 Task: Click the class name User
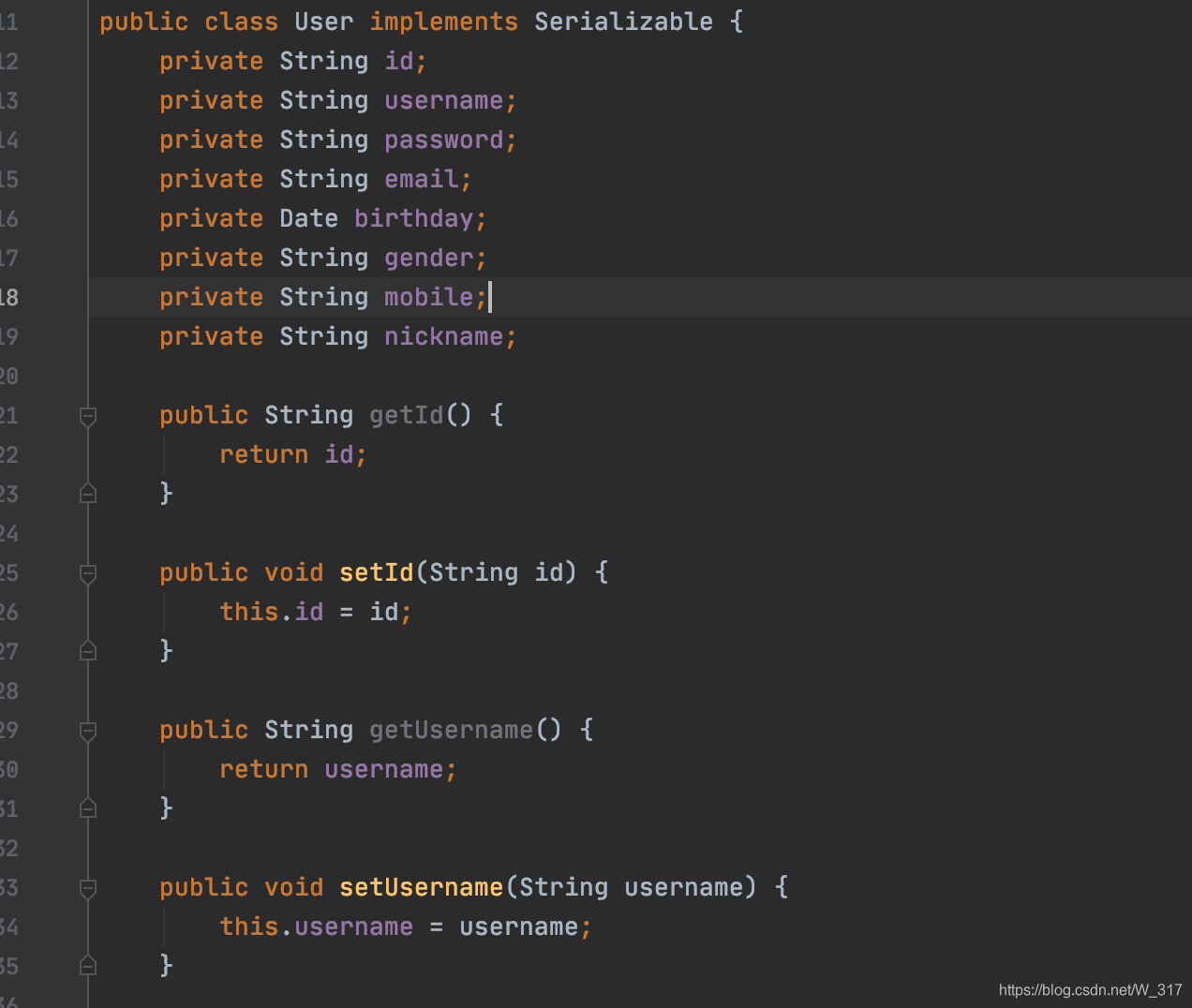pos(324,22)
